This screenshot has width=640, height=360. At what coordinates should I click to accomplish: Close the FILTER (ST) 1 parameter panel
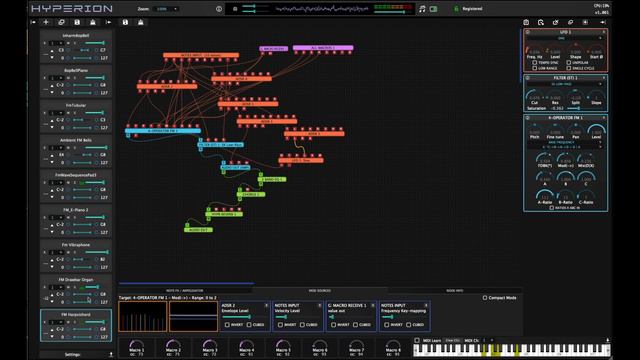(x=604, y=78)
